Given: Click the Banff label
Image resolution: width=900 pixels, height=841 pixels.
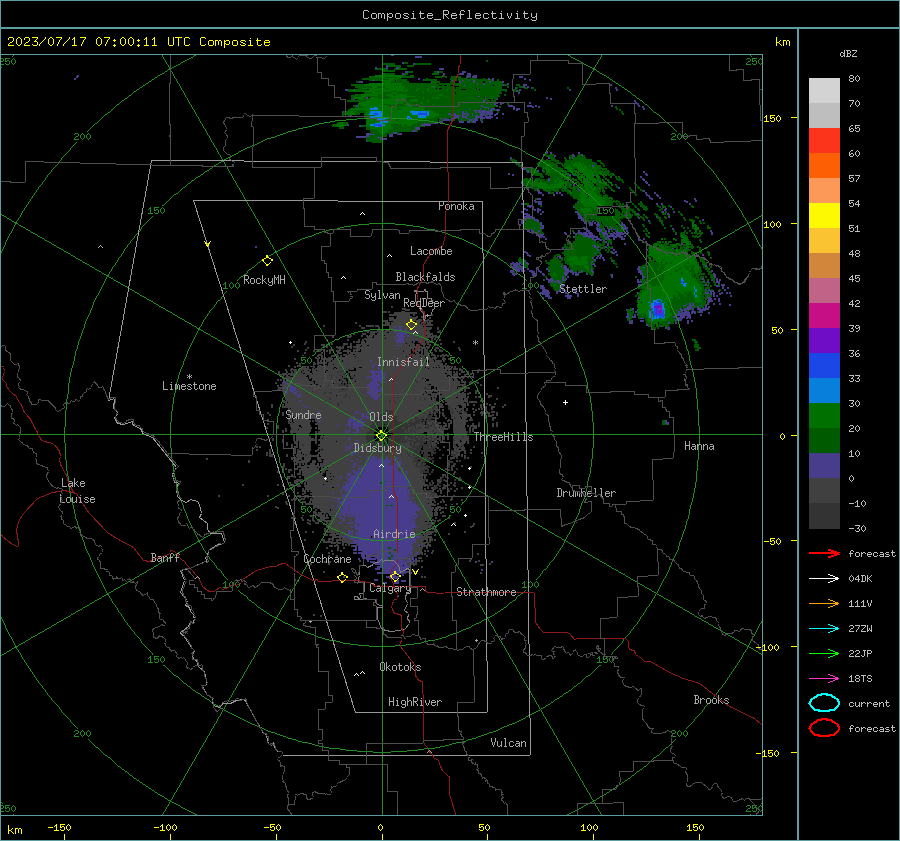Looking at the screenshot, I should click(165, 557).
